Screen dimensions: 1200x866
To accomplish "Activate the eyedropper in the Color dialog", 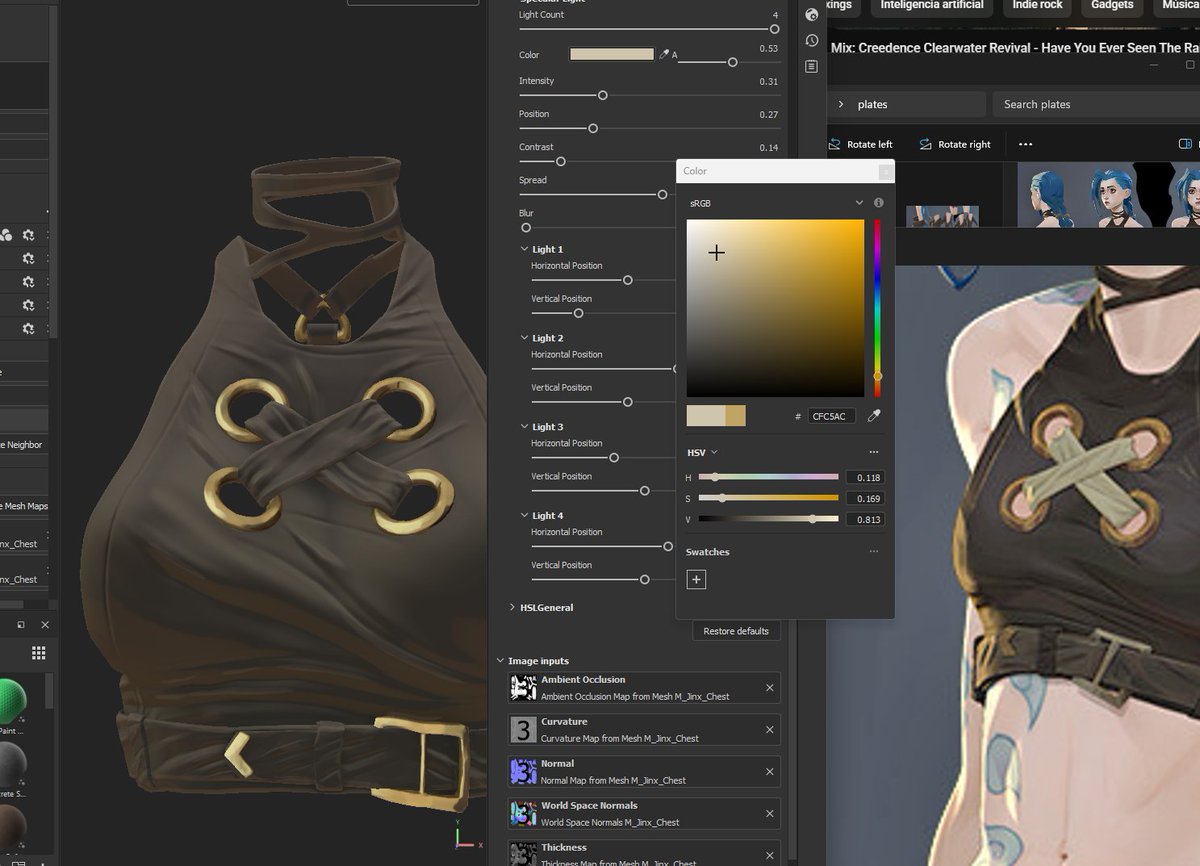I will tap(874, 415).
